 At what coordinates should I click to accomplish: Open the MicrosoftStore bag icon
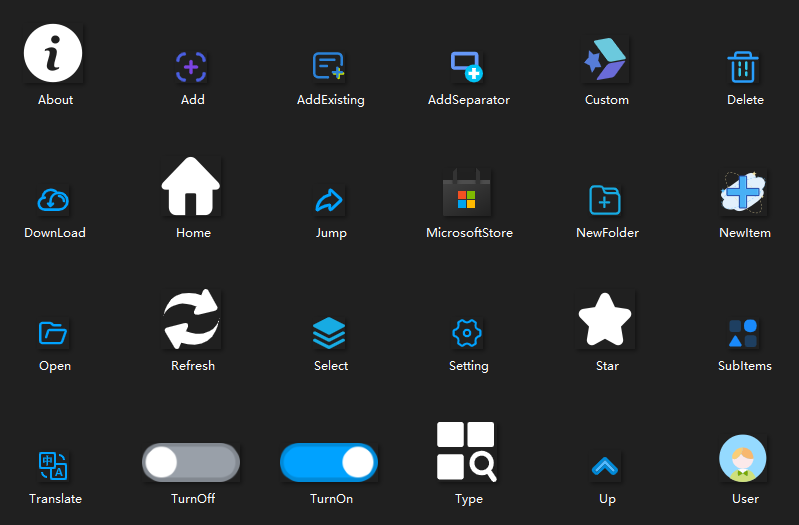click(x=466, y=193)
